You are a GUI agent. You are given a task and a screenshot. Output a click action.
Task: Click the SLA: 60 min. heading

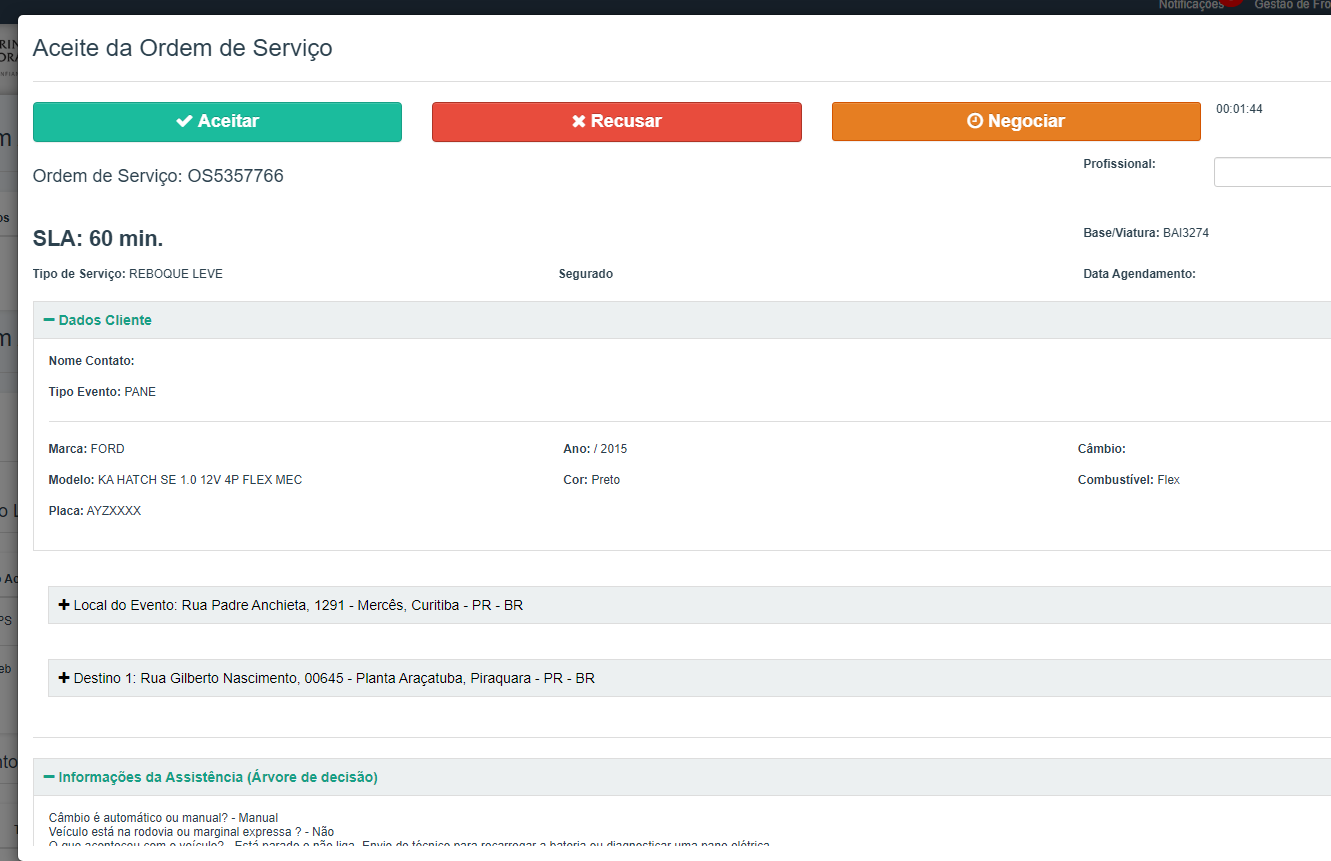[x=98, y=238]
